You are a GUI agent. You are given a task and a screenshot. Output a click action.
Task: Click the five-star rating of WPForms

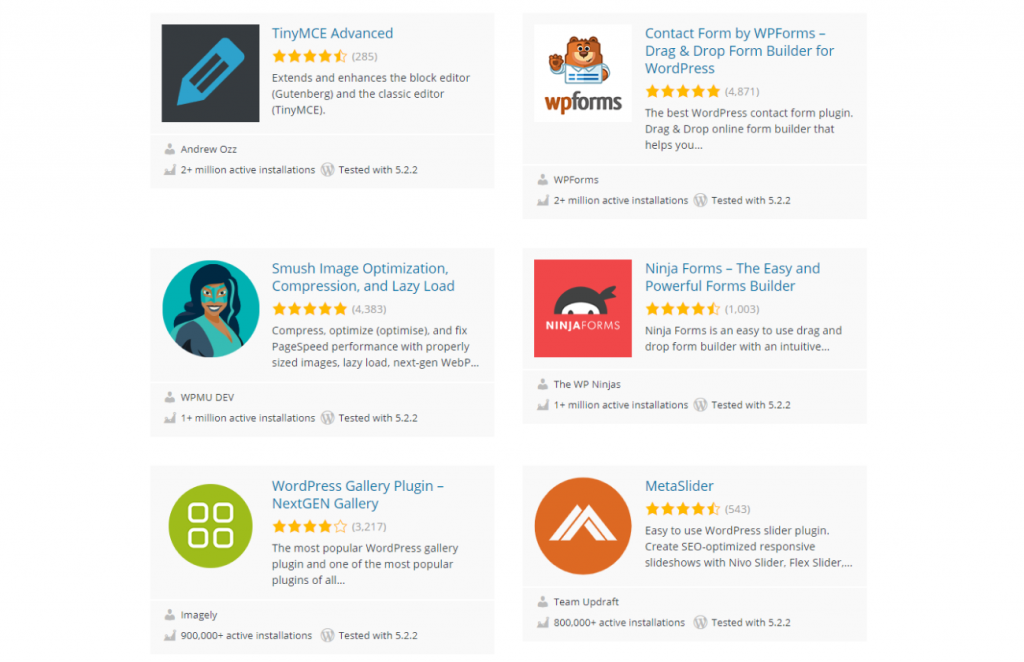(682, 91)
